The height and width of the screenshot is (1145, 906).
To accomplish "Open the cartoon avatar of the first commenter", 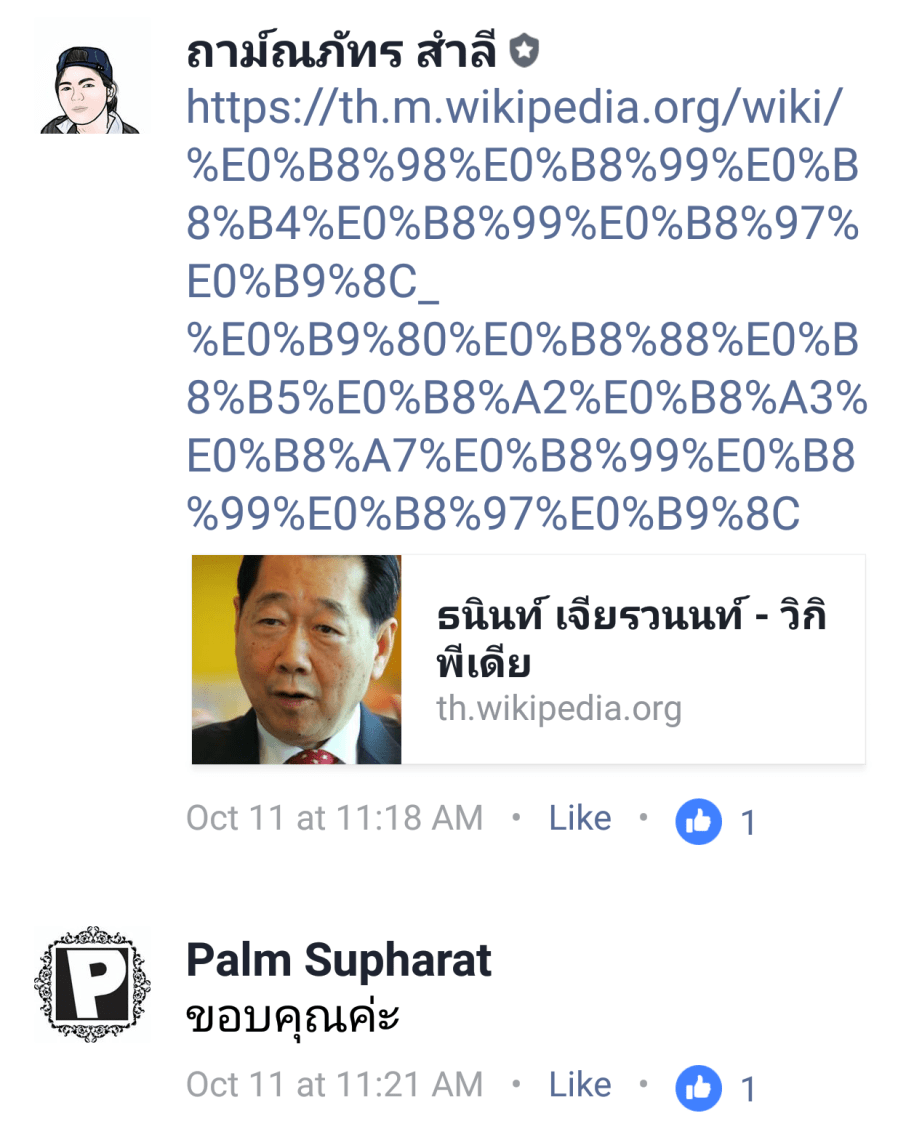I will 90,90.
